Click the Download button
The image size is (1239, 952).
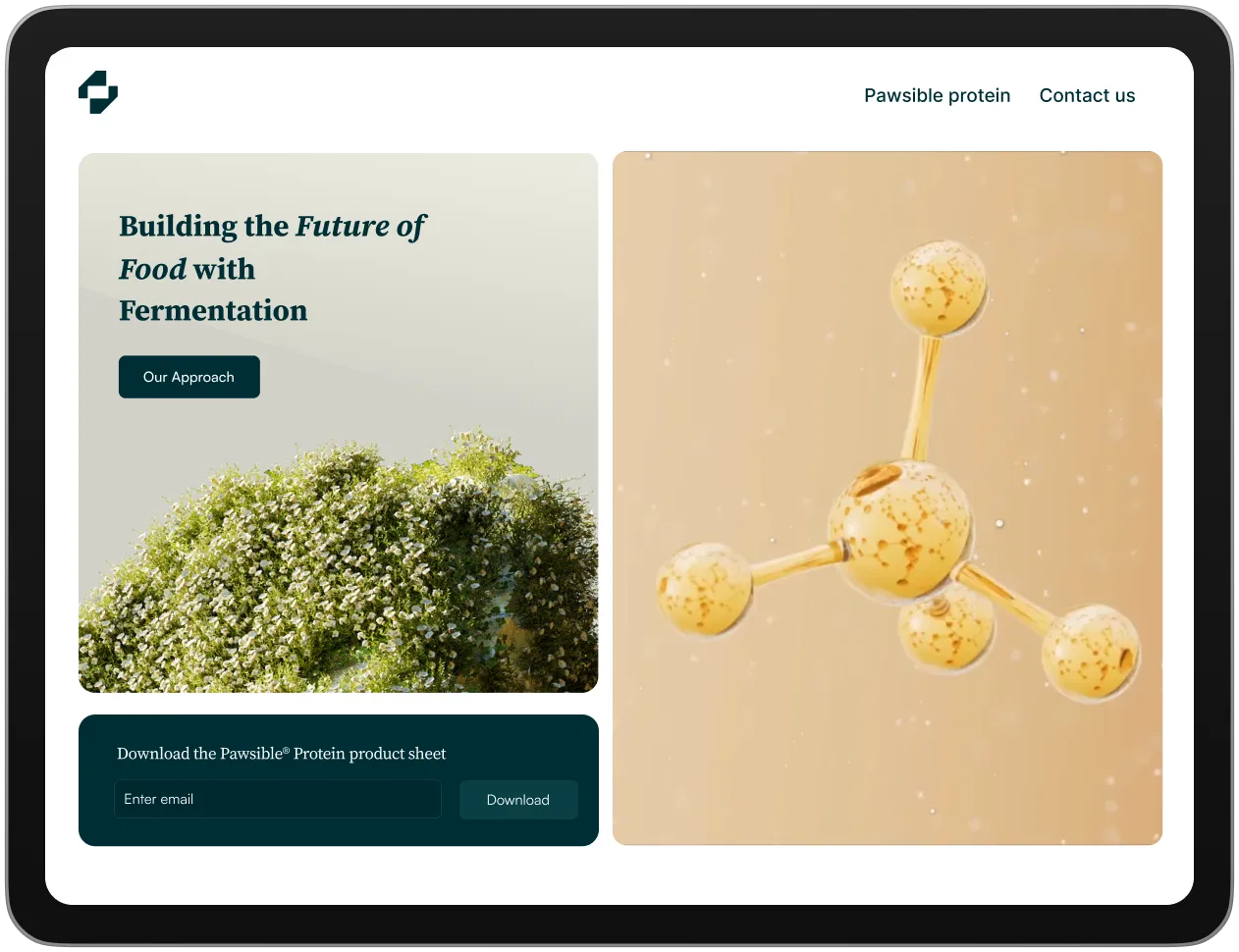coord(518,800)
